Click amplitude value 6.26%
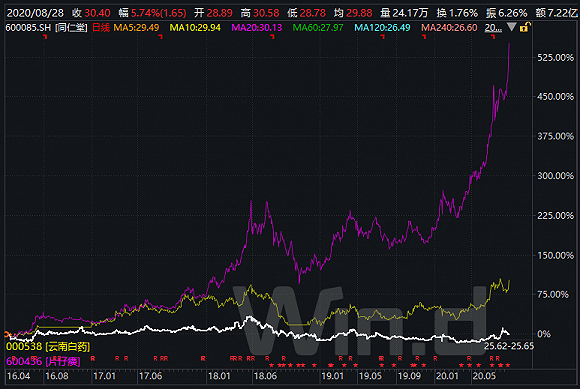 pos(512,13)
